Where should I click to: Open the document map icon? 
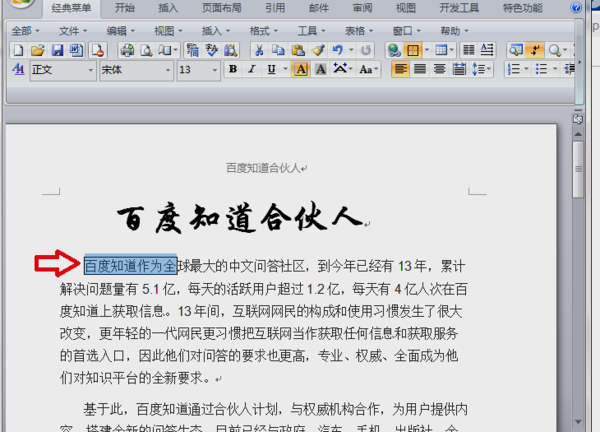tap(516, 50)
